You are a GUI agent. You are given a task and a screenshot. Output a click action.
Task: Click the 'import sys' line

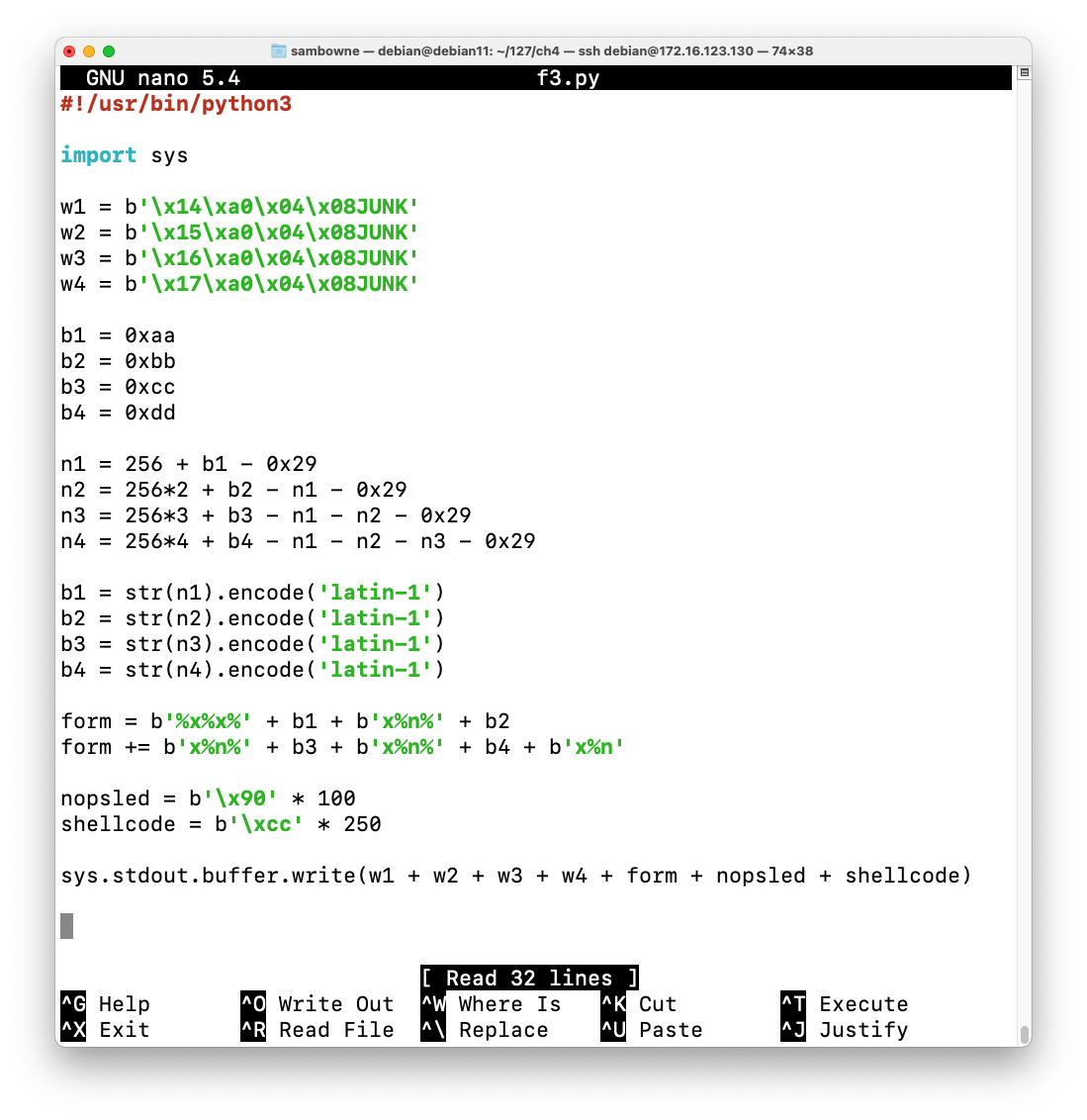click(x=125, y=155)
